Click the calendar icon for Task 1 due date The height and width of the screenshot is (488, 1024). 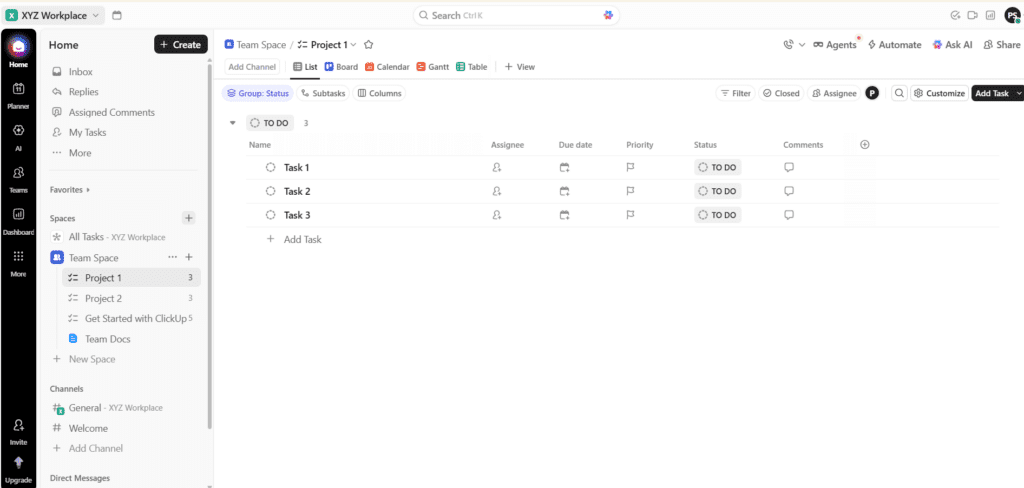[x=564, y=168]
